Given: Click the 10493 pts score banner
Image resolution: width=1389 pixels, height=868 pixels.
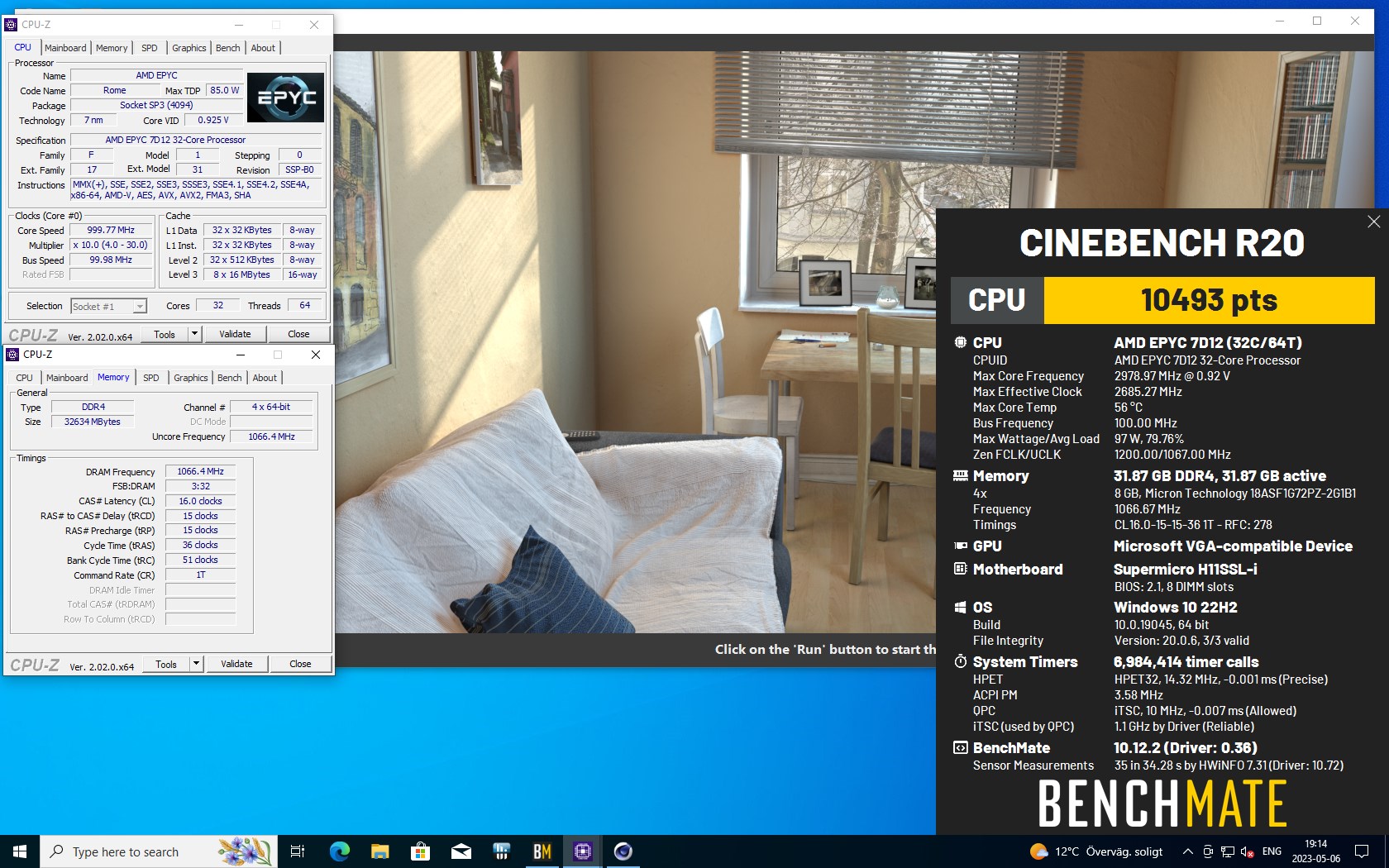Looking at the screenshot, I should 1209,300.
